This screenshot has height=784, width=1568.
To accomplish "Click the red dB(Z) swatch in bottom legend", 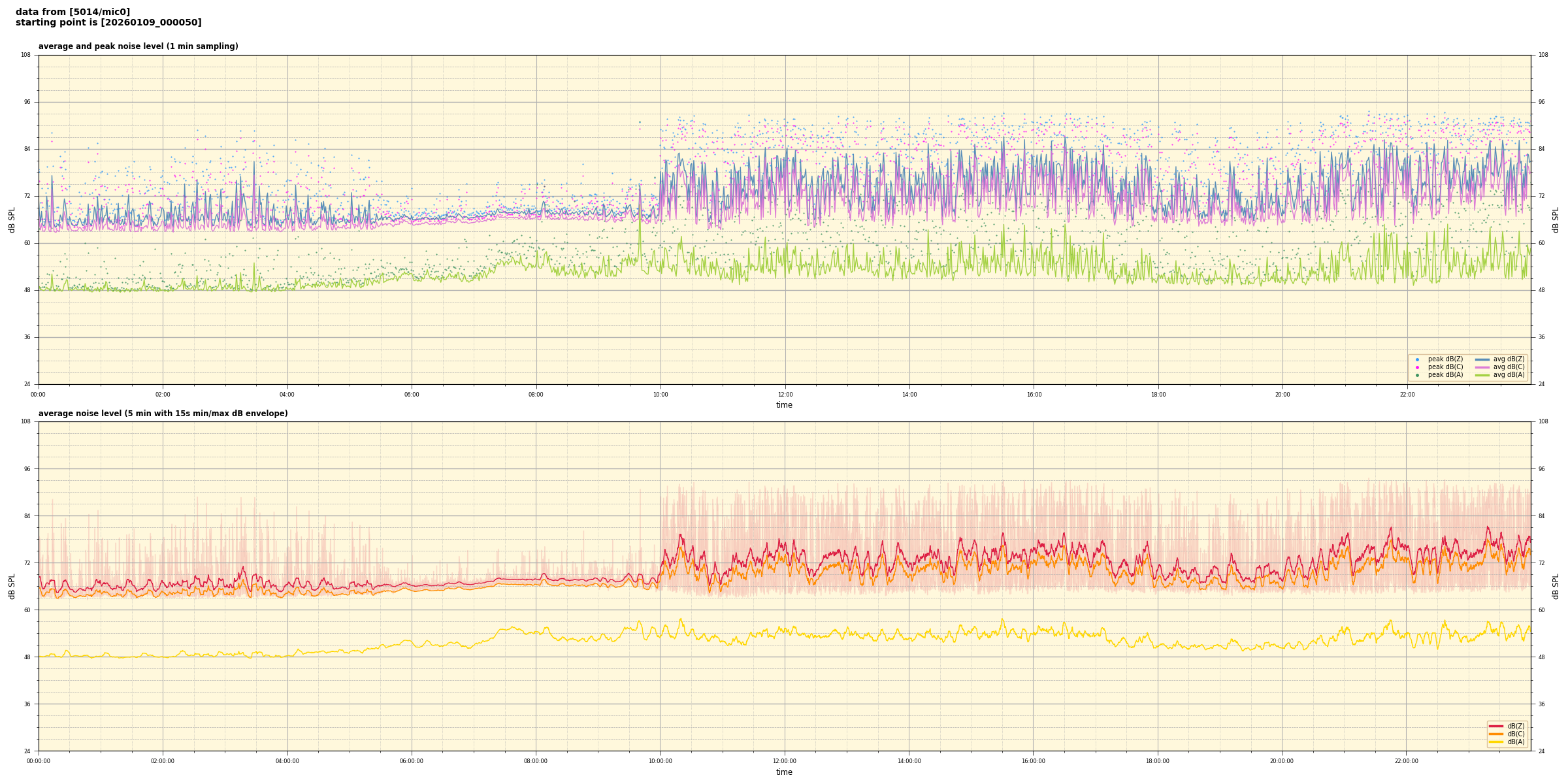I will (x=1496, y=726).
